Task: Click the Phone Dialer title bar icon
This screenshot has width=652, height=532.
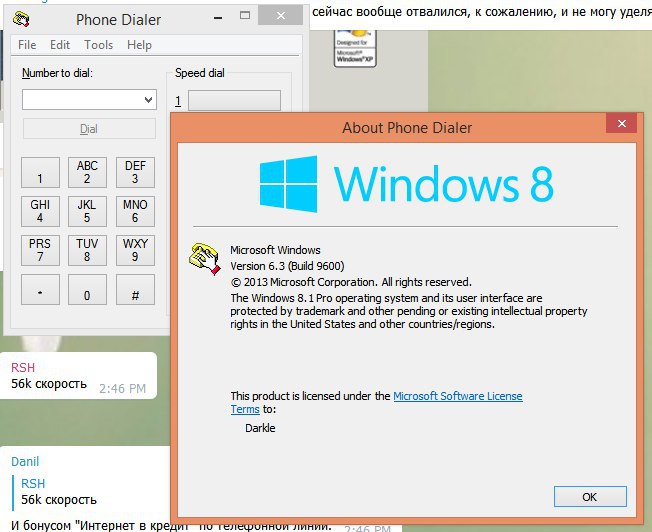Action: [21, 19]
